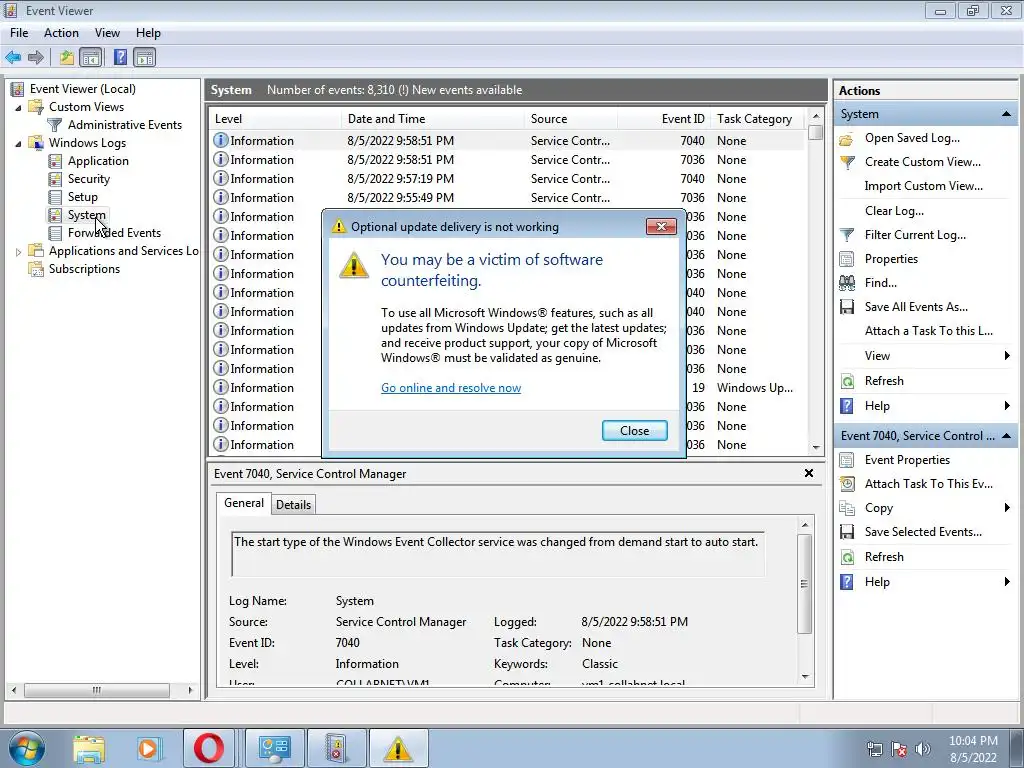Select the Application log in the tree
The height and width of the screenshot is (768, 1024).
click(x=98, y=161)
